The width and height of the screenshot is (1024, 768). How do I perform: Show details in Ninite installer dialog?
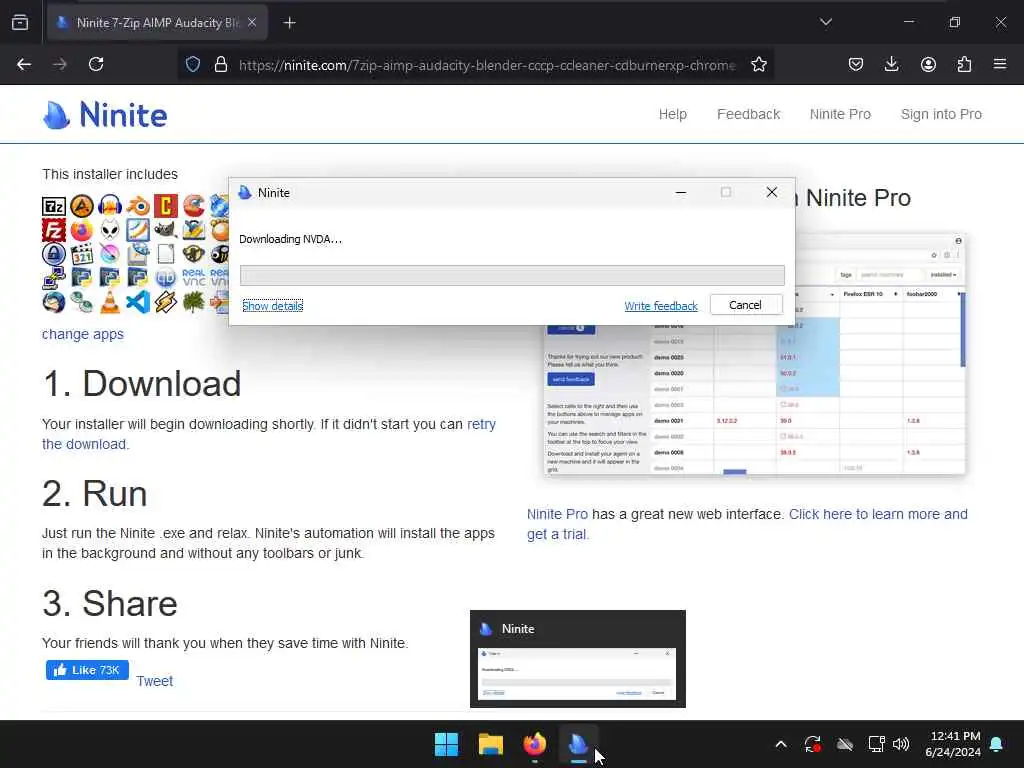click(272, 306)
